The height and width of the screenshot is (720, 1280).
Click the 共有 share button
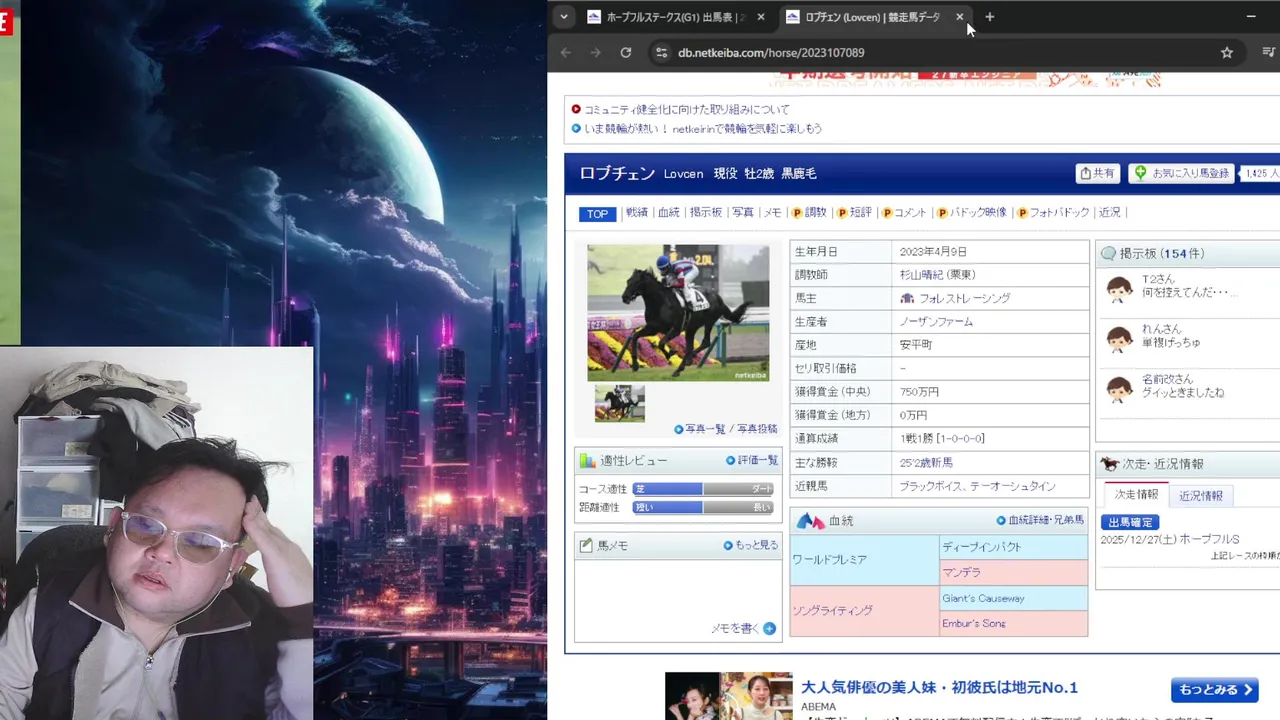click(x=1097, y=173)
